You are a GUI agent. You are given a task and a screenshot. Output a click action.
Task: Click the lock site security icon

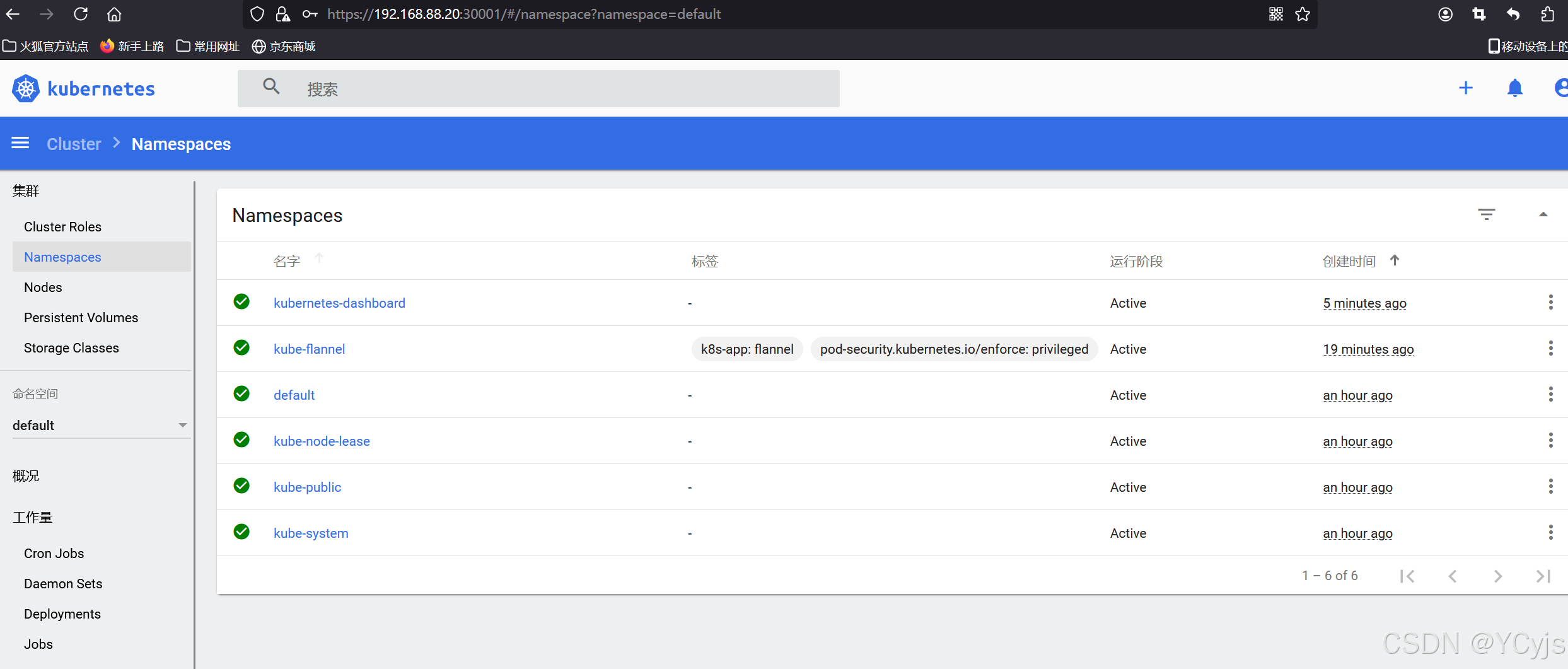click(283, 14)
